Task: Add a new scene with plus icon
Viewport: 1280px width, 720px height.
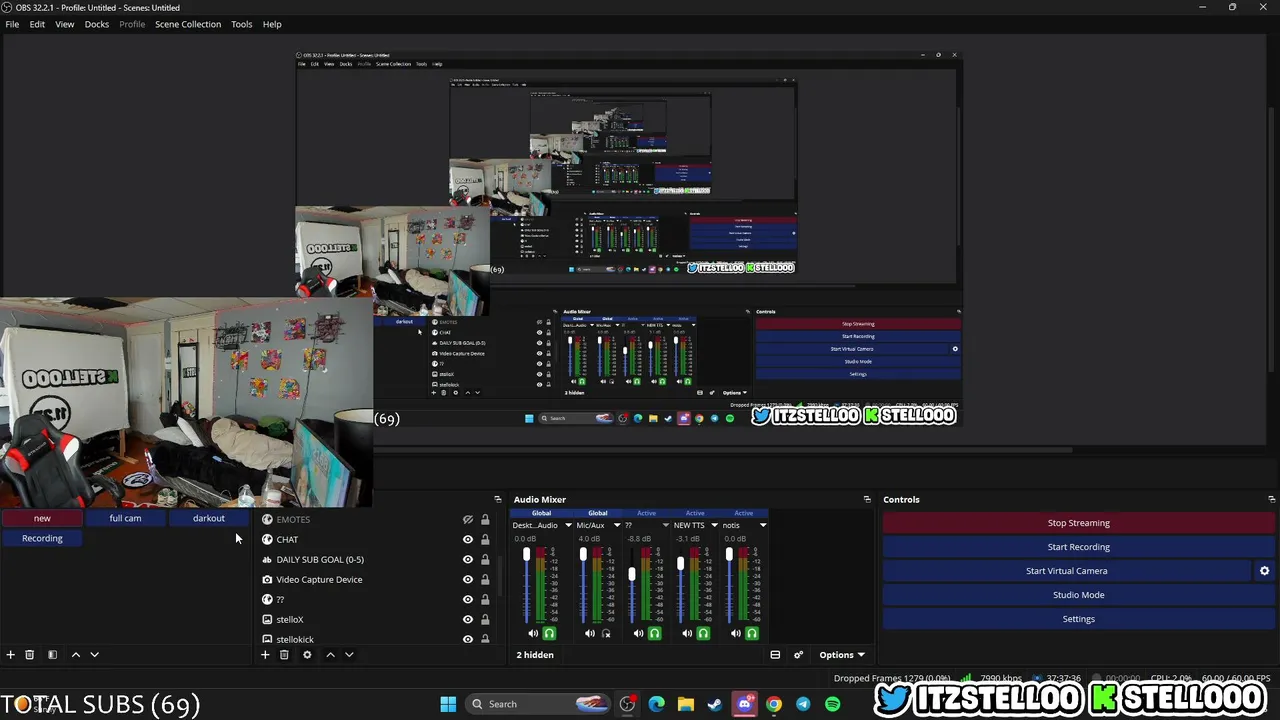Action: [11, 655]
